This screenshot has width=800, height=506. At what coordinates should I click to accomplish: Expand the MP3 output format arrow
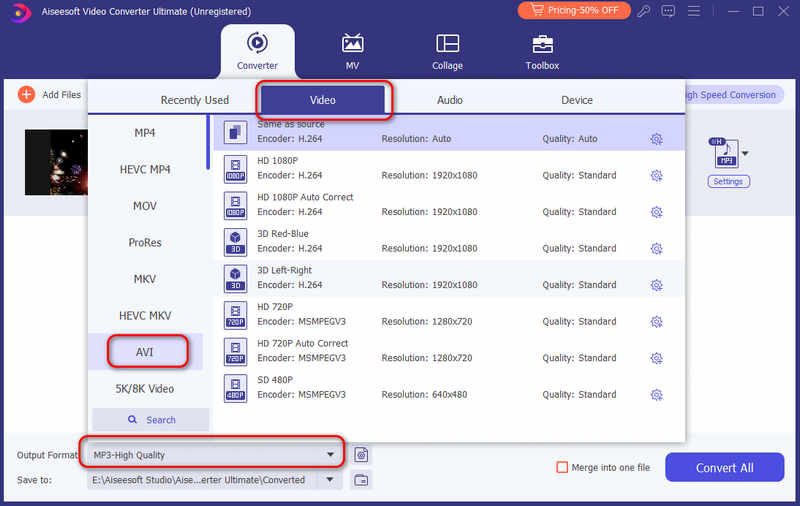tap(745, 154)
